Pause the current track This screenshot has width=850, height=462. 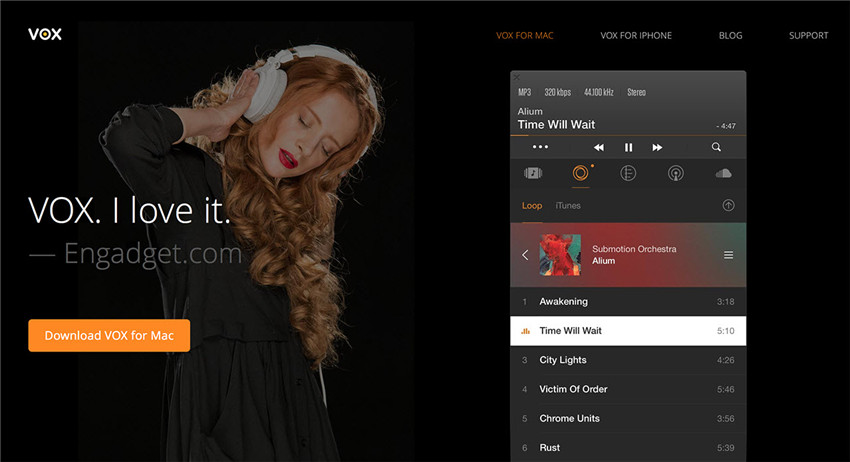628,147
